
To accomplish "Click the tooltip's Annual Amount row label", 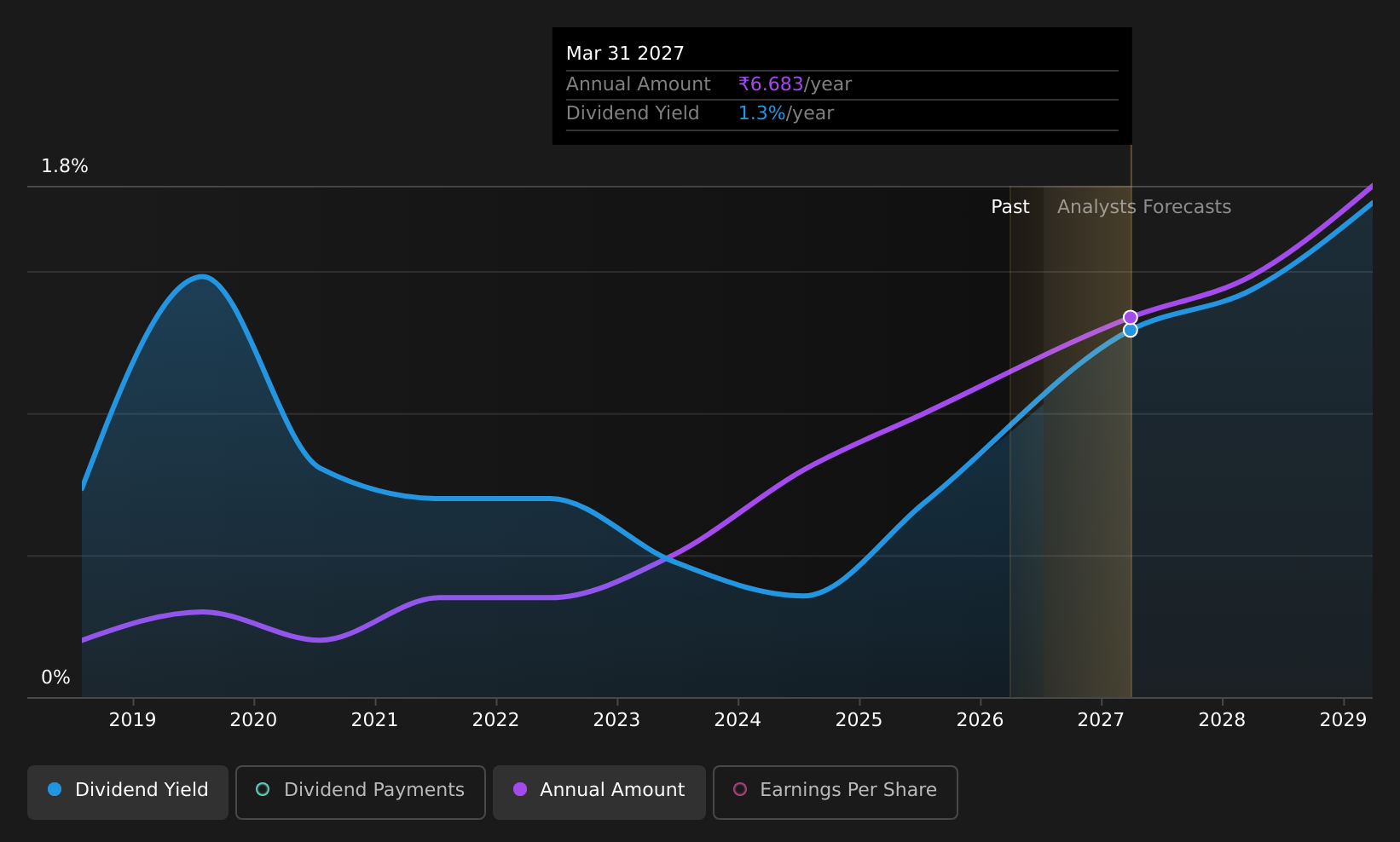I will 638,84.
